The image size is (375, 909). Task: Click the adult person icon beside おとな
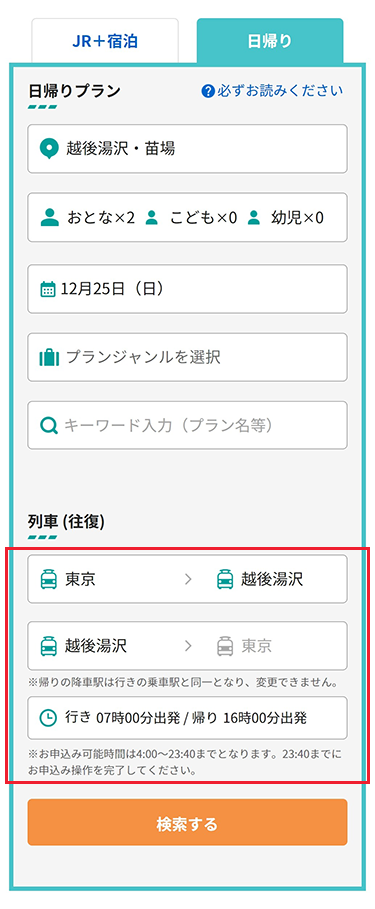coord(50,218)
